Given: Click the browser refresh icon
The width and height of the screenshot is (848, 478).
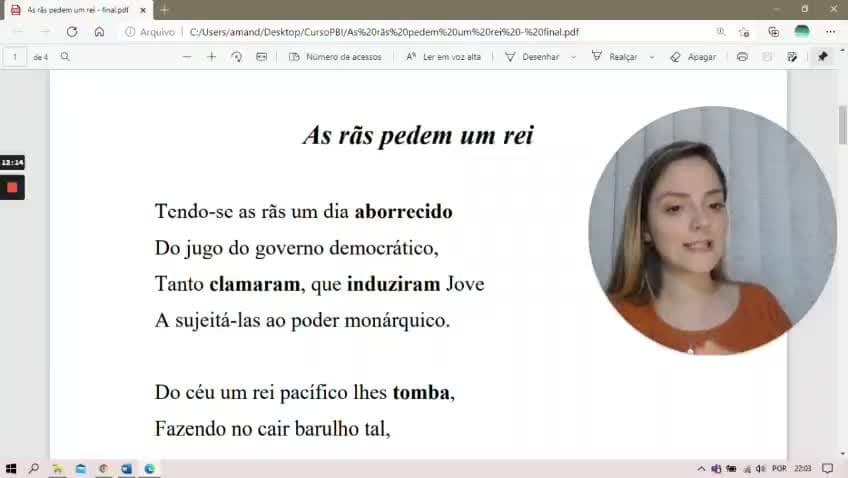Looking at the screenshot, I should tap(72, 32).
